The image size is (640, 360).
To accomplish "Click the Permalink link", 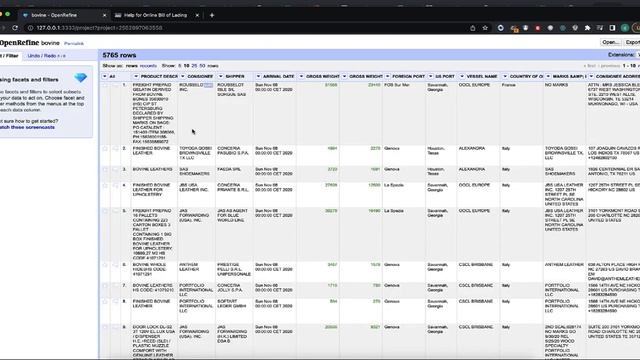I will click(74, 44).
